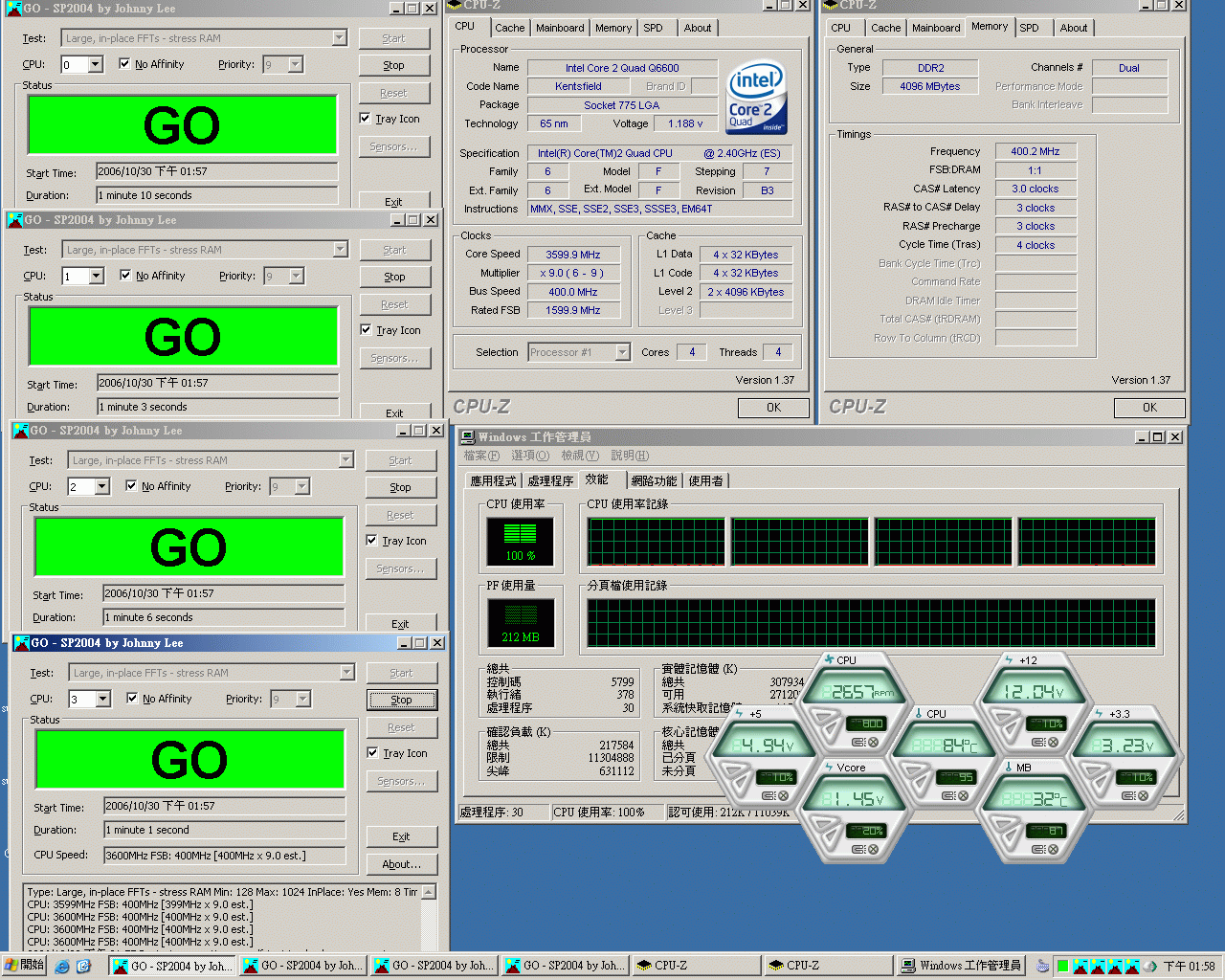
Task: Switch to SPD tab in right CPU-Z window
Action: (x=1029, y=28)
